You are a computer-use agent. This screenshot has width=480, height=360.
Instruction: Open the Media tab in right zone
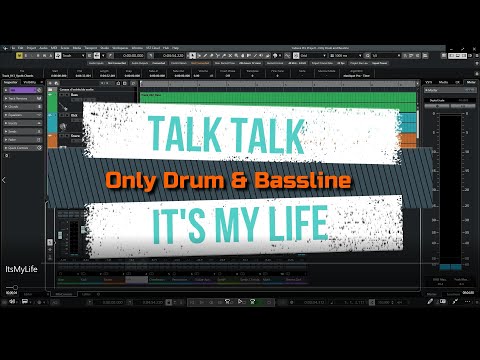[443, 82]
